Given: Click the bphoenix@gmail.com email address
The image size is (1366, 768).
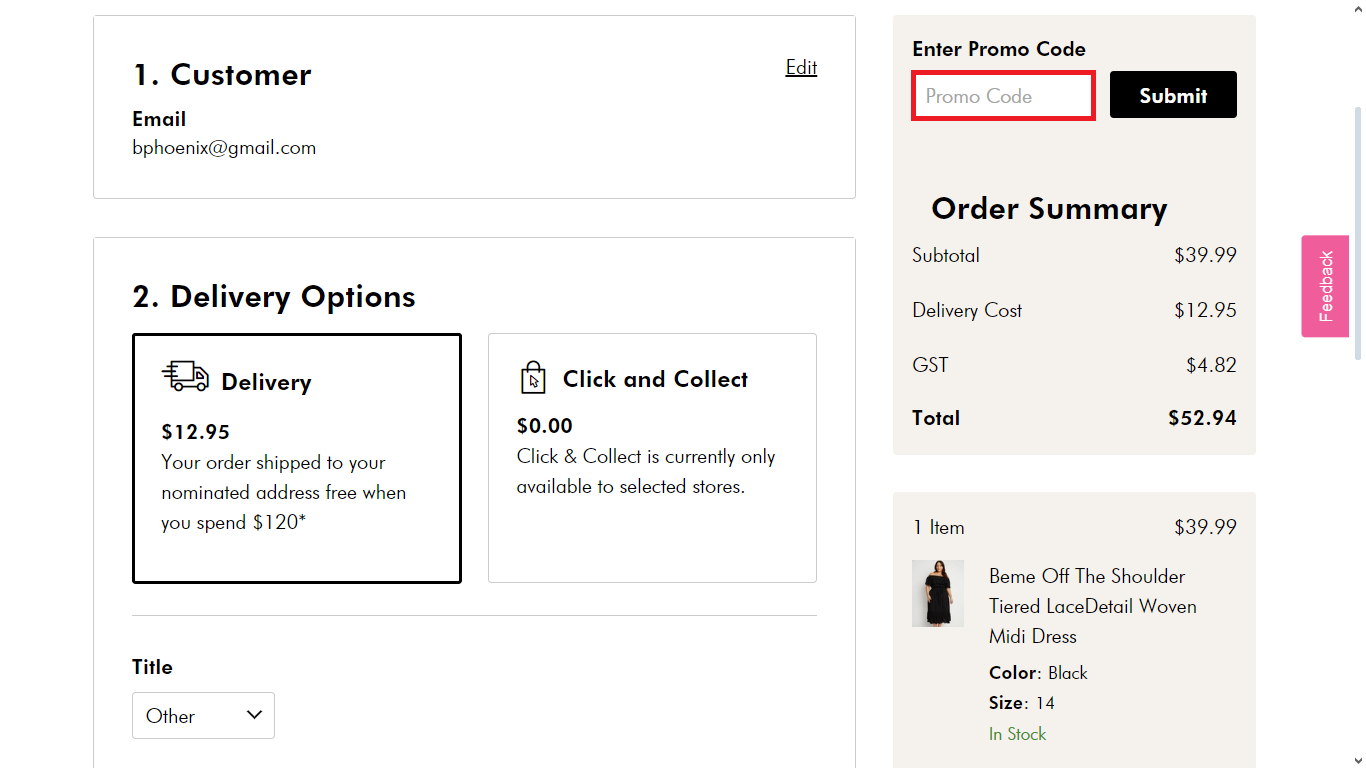Looking at the screenshot, I should (224, 148).
